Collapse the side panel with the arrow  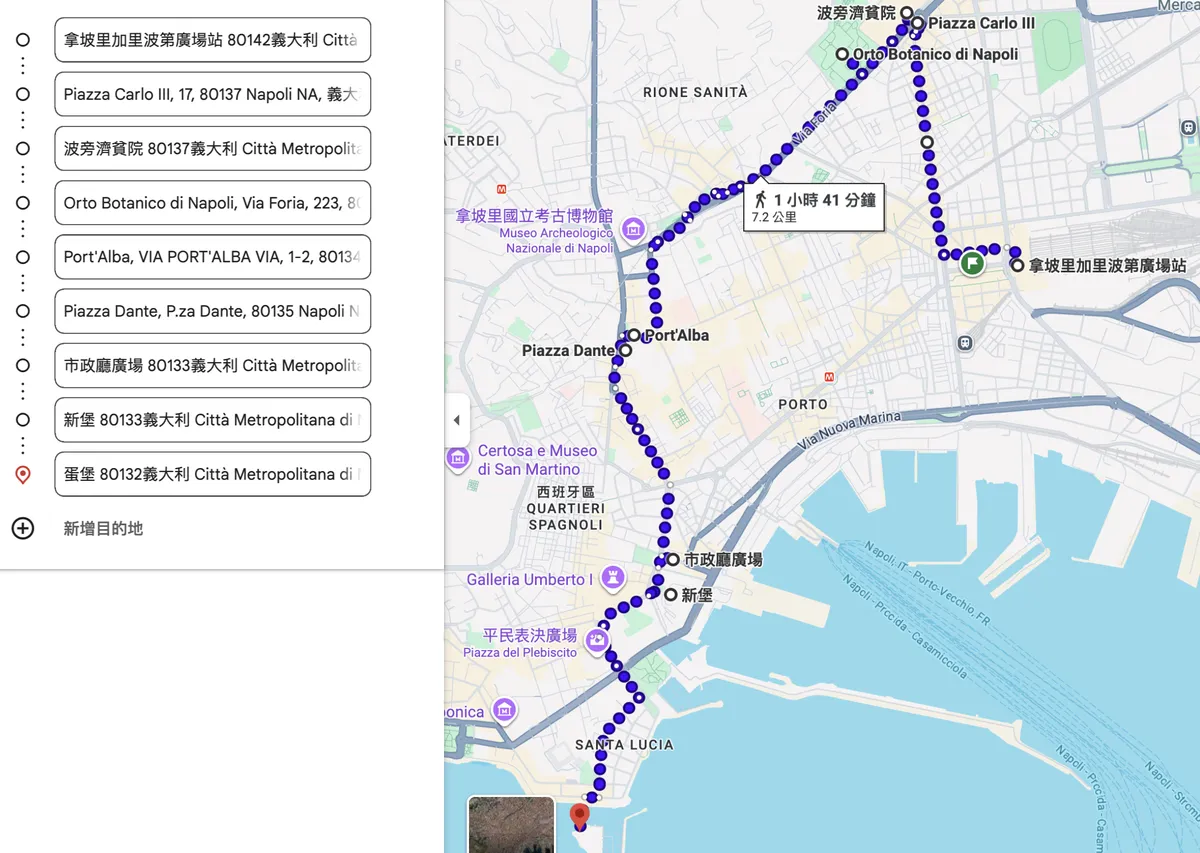pyautogui.click(x=457, y=420)
